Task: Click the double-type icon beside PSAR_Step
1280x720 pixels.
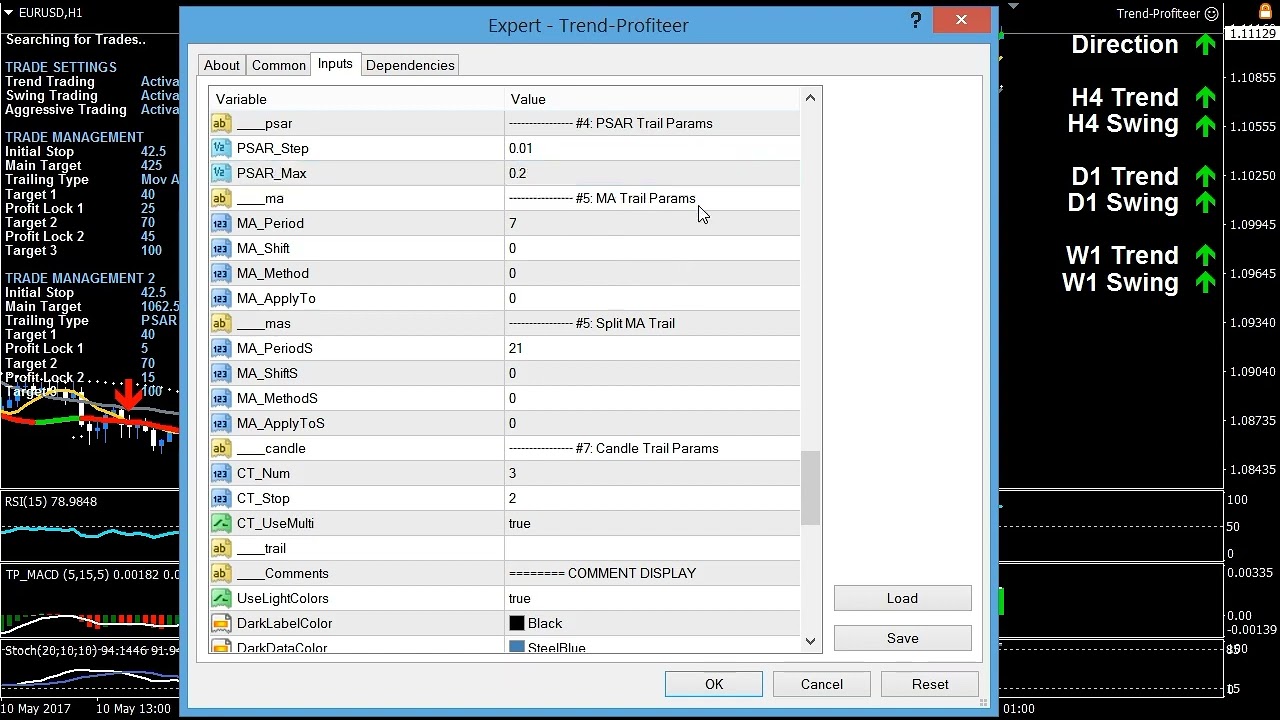Action: (x=221, y=148)
